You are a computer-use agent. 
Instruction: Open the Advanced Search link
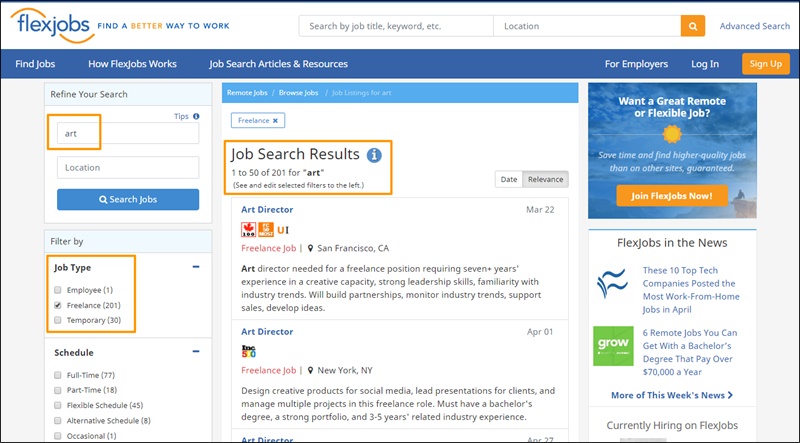755,26
